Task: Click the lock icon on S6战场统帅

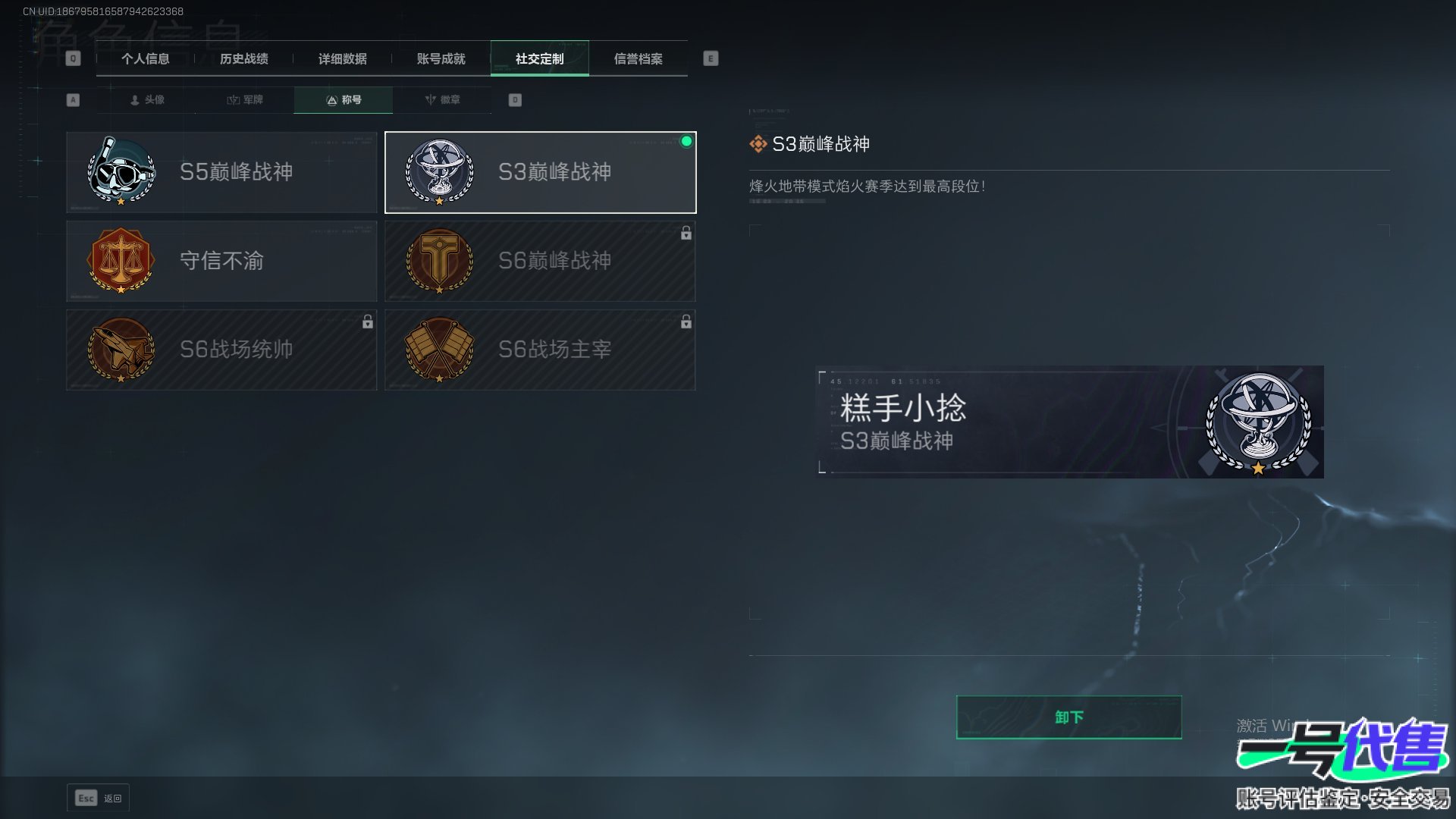Action: [368, 322]
